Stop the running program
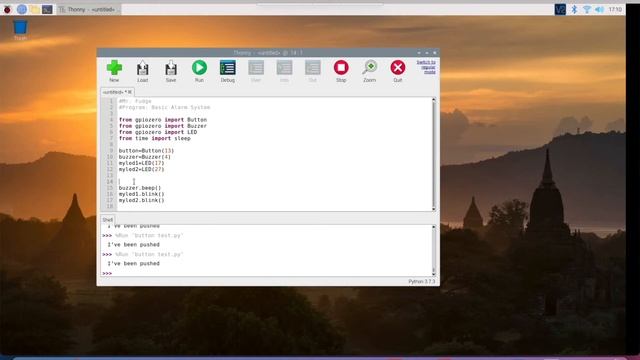The height and width of the screenshot is (360, 640). point(341,71)
